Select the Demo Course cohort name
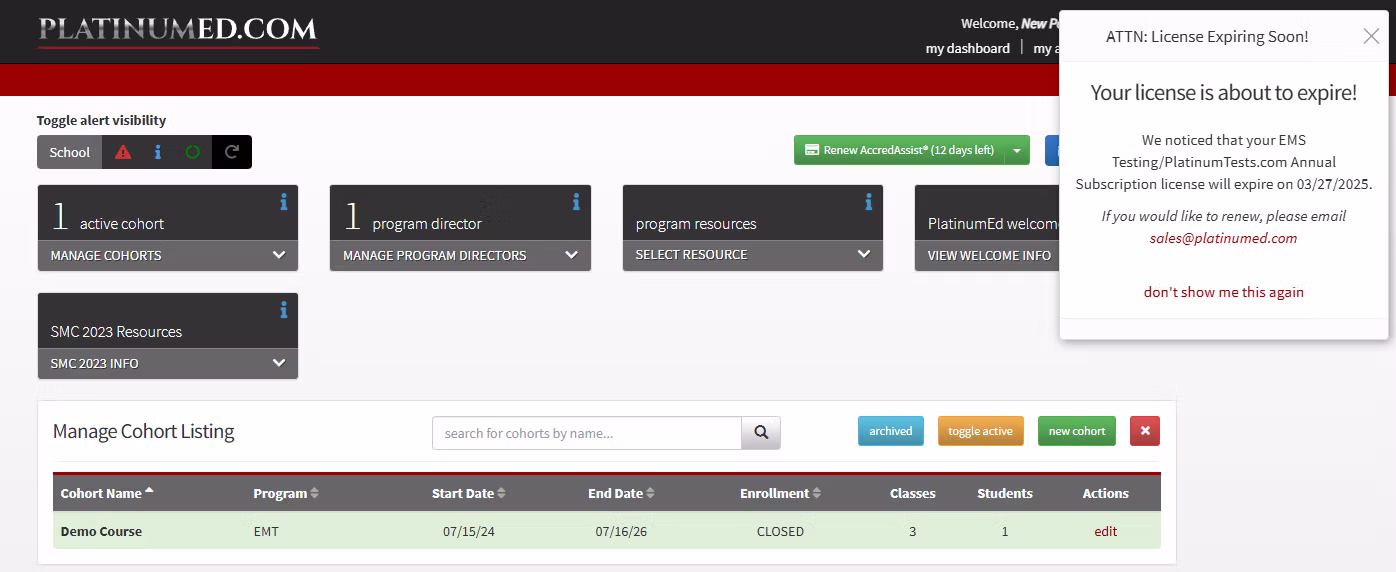This screenshot has height=572, width=1396. (101, 531)
